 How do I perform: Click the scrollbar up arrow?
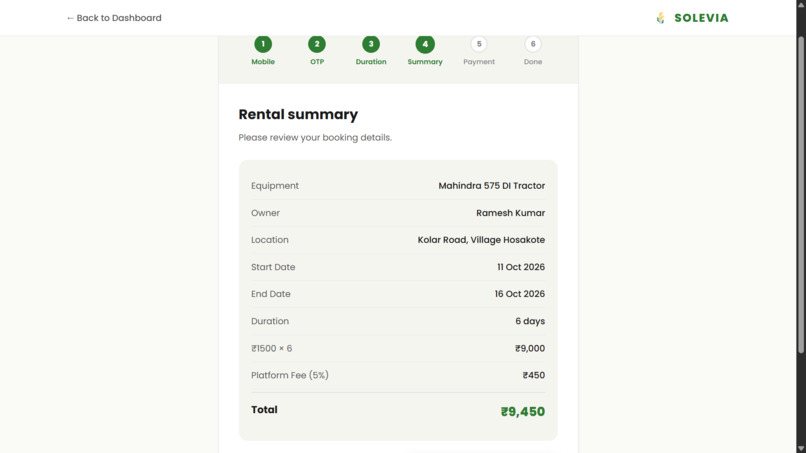click(x=801, y=4)
